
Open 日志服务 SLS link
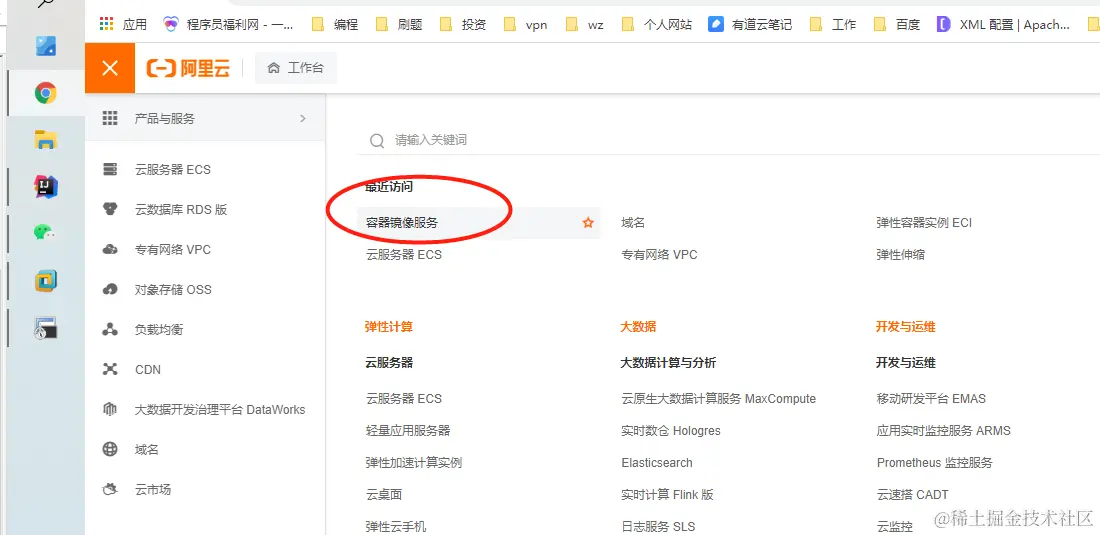(658, 527)
